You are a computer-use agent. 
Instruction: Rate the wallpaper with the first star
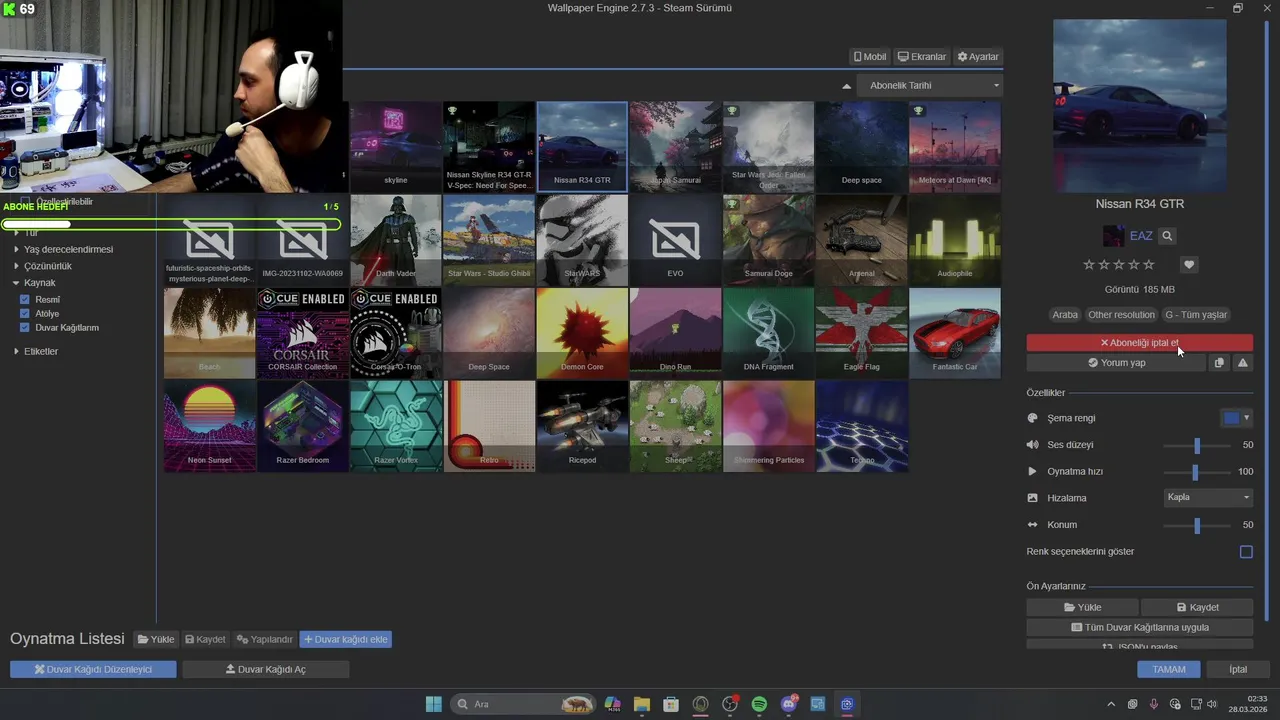click(x=1089, y=265)
